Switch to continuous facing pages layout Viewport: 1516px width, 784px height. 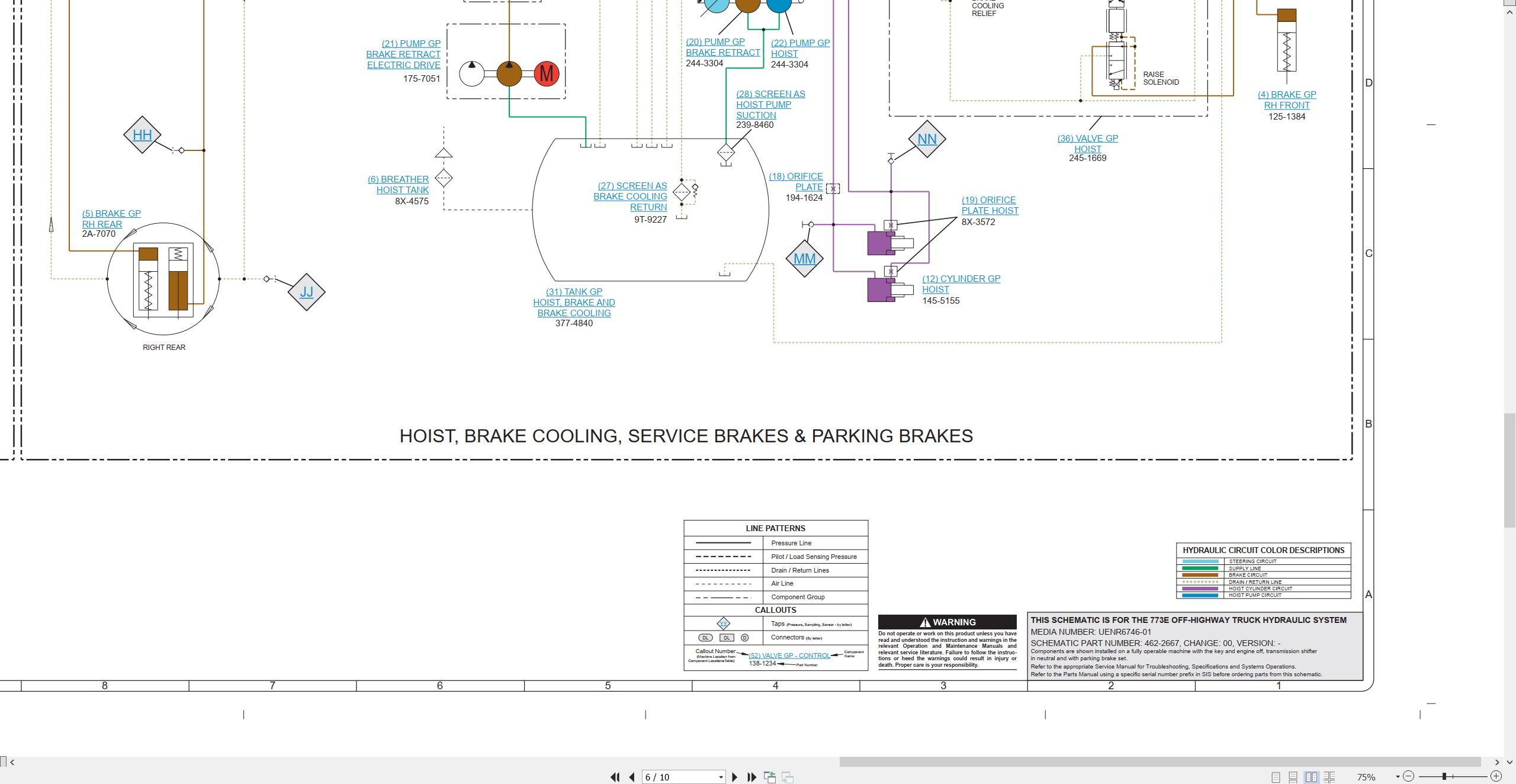point(1329,777)
